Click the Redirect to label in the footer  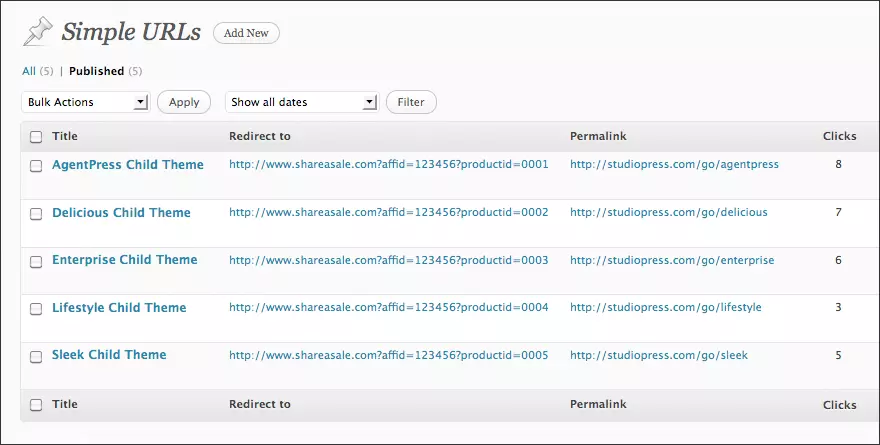(260, 404)
